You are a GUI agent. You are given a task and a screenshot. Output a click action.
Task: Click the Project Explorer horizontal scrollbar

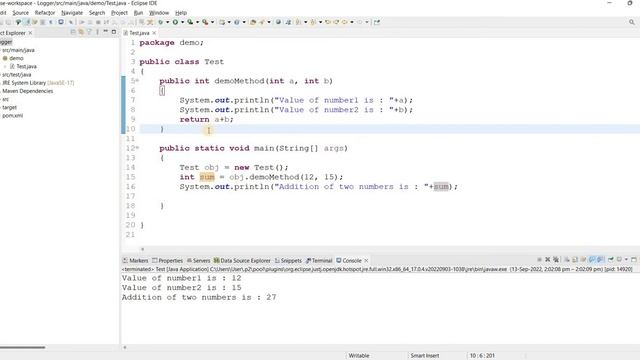tap(22, 347)
